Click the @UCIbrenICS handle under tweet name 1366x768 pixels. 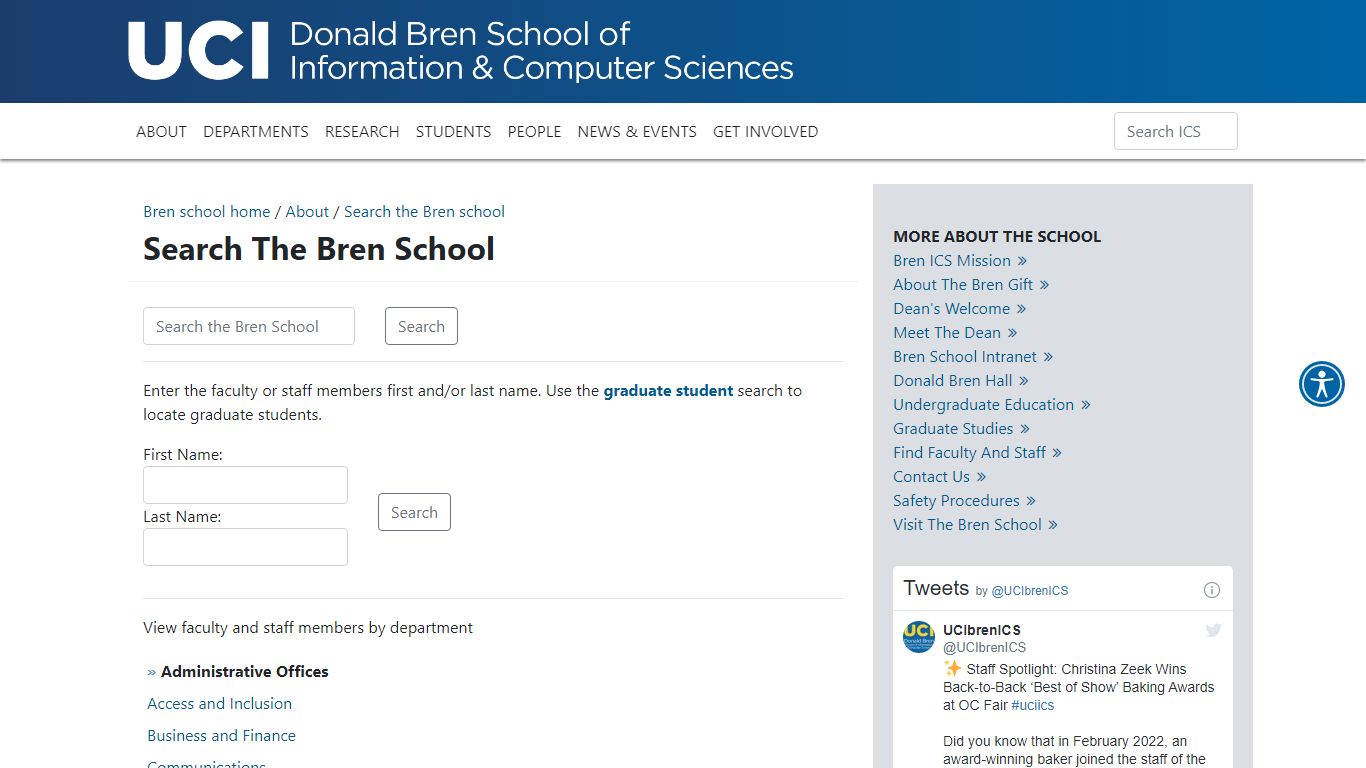point(984,648)
